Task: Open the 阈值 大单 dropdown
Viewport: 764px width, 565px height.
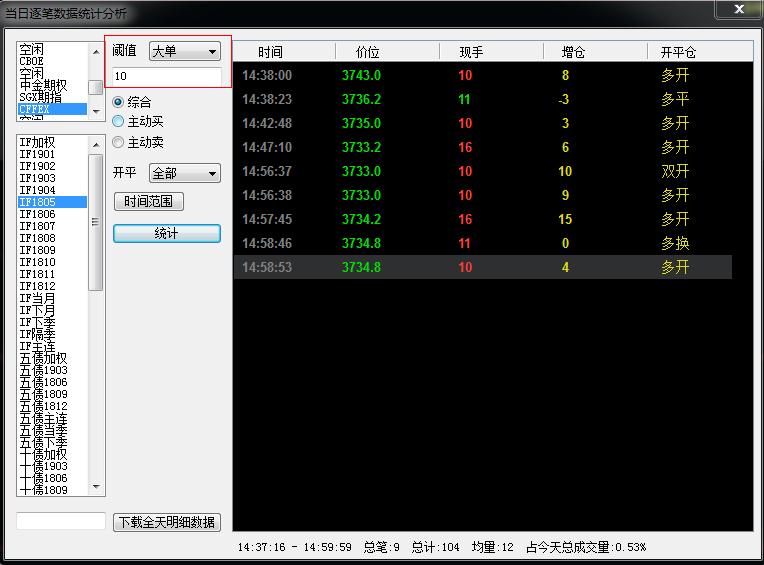Action: coord(184,51)
